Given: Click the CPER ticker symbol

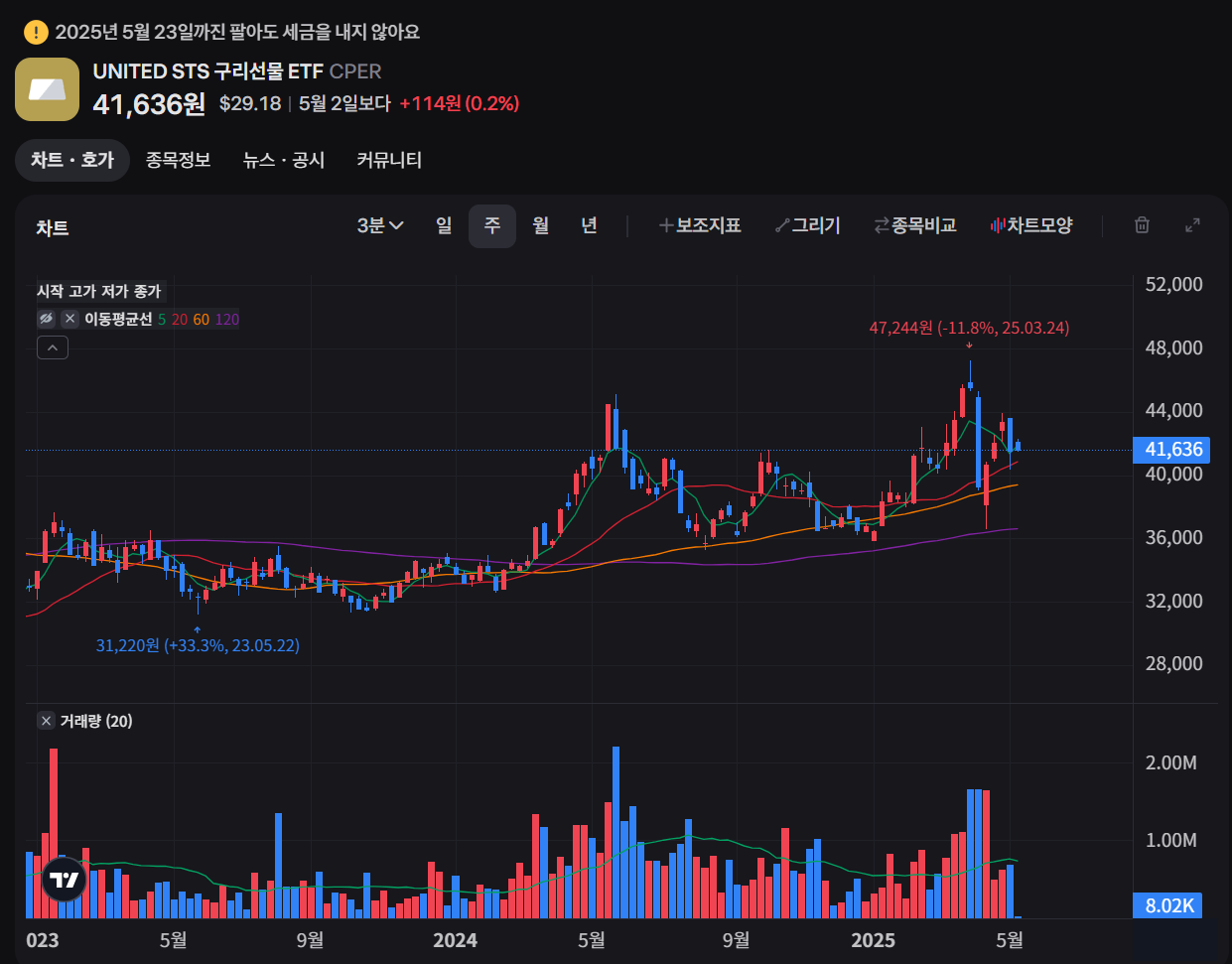Looking at the screenshot, I should click(x=355, y=71).
